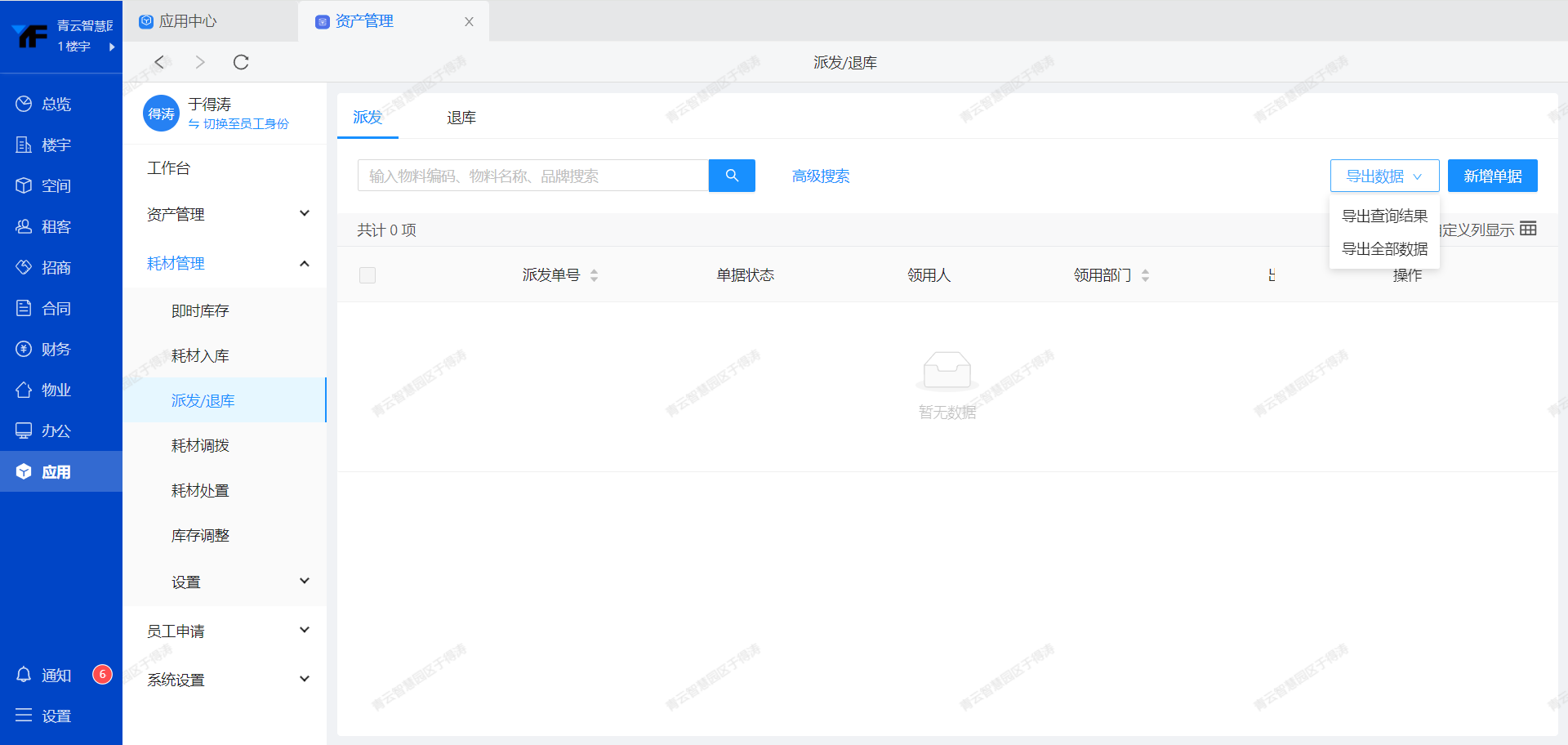
Task: Click the 新增单据 button
Action: 1492,176
